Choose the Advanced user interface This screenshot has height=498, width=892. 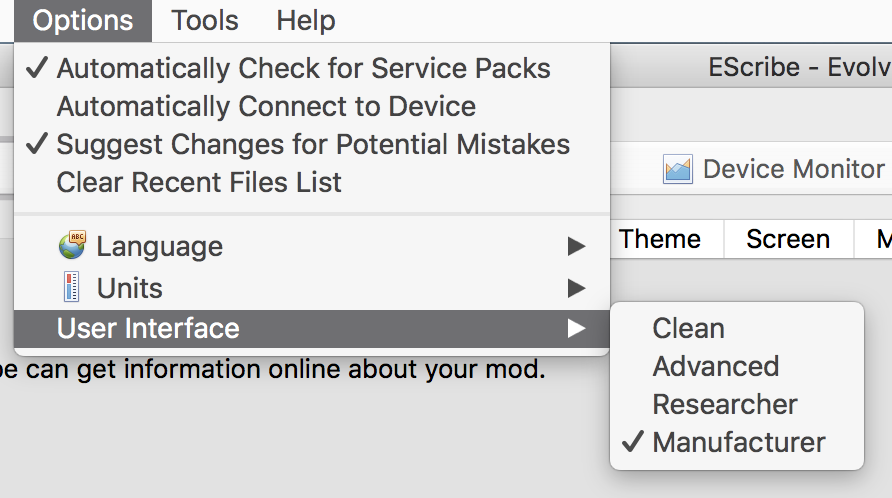715,366
